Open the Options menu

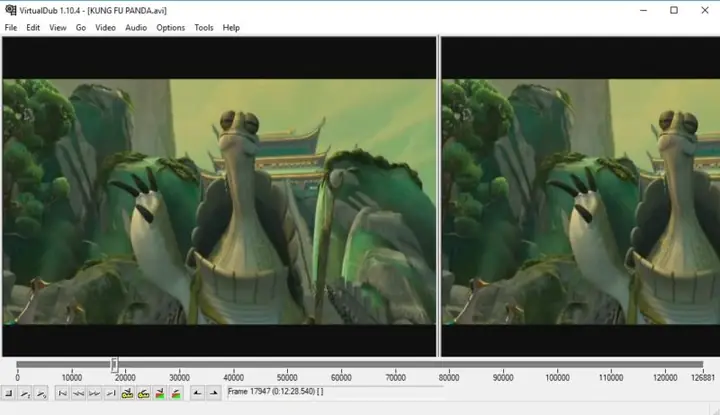(170, 28)
